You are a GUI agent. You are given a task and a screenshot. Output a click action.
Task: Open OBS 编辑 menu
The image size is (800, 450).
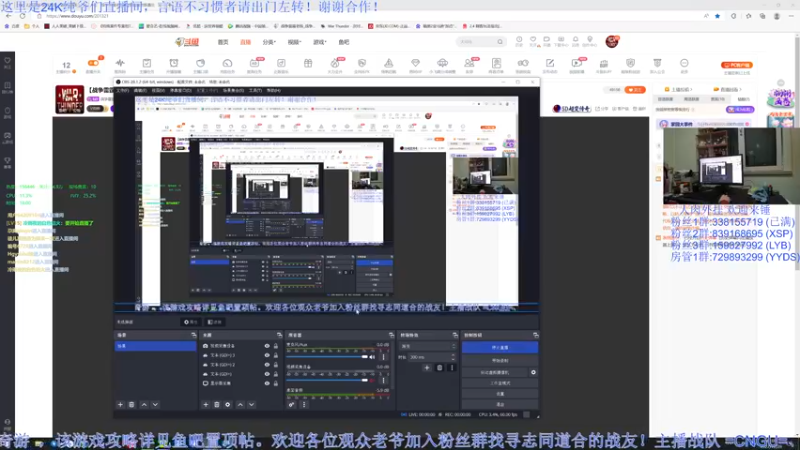pos(140,90)
